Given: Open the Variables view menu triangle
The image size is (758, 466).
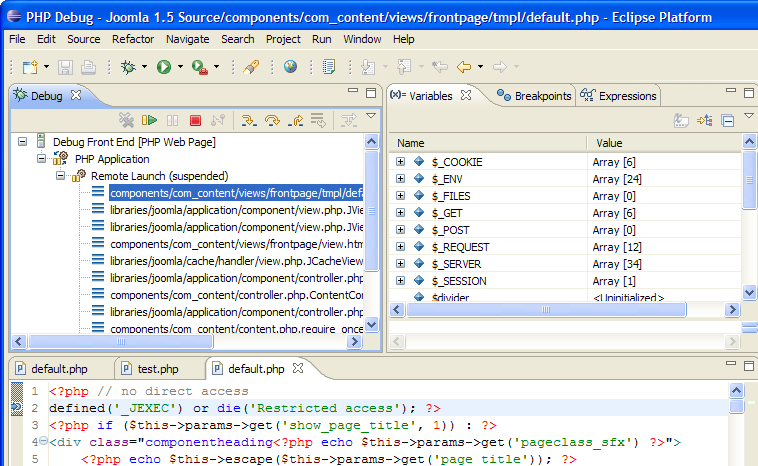Looking at the screenshot, I should 749,116.
